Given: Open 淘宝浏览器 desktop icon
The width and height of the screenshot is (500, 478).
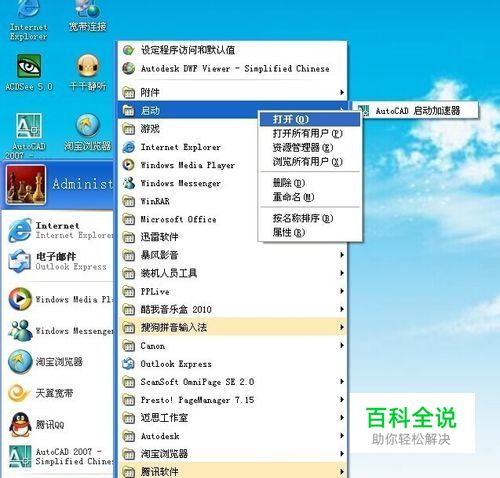Looking at the screenshot, I should [88, 132].
